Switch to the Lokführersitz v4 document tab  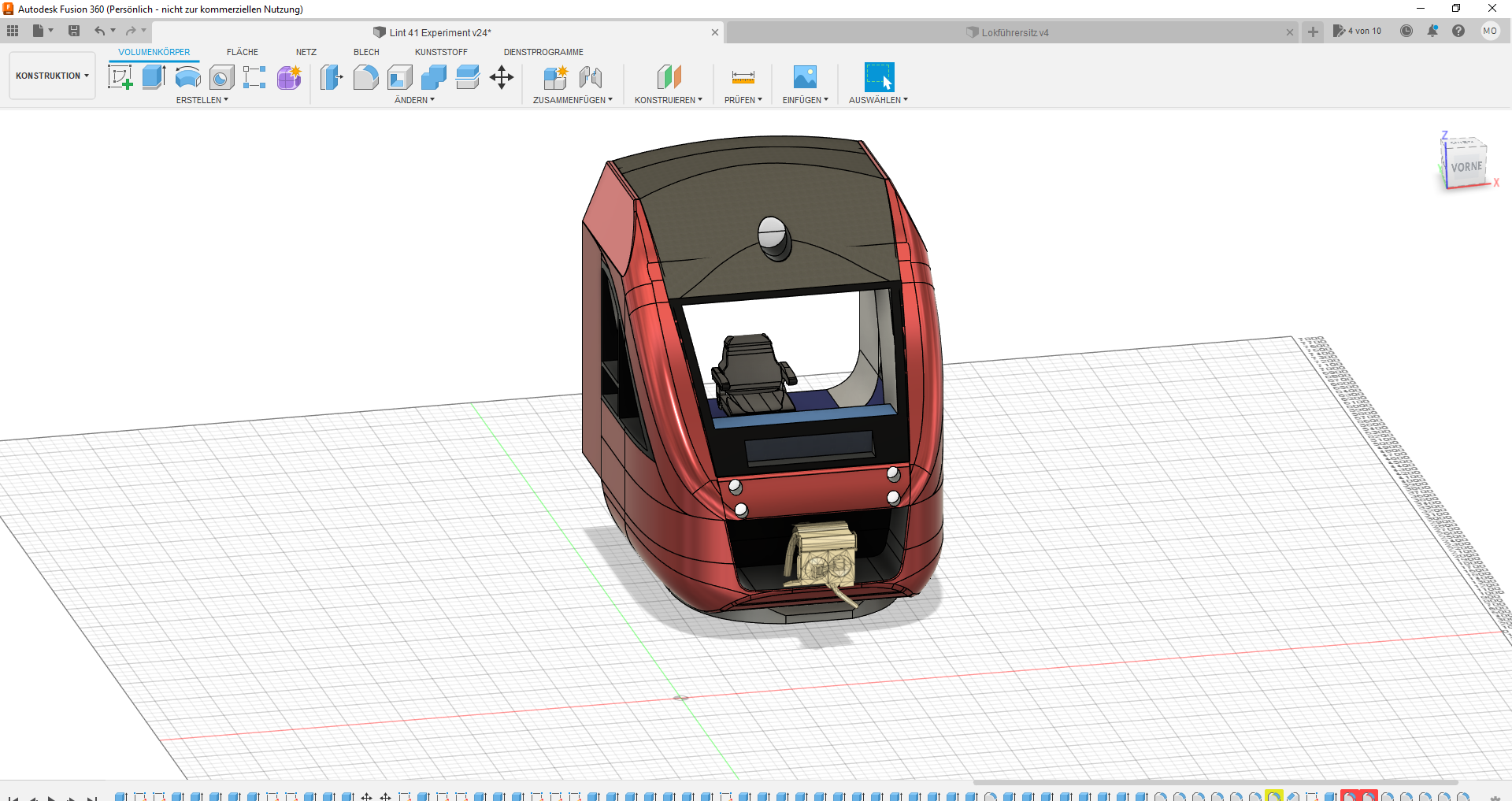(1012, 32)
